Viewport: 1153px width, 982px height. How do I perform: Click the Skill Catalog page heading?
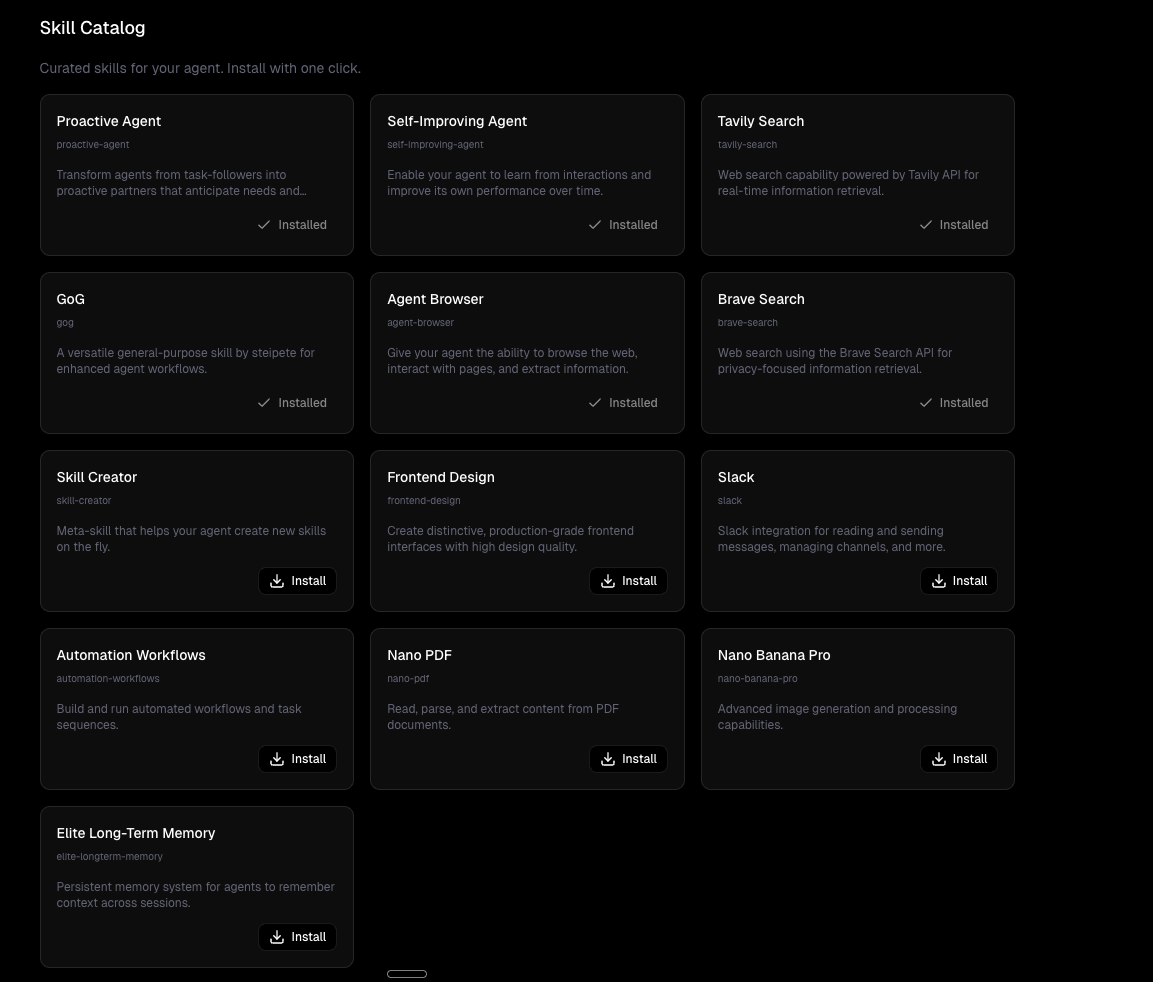click(92, 28)
